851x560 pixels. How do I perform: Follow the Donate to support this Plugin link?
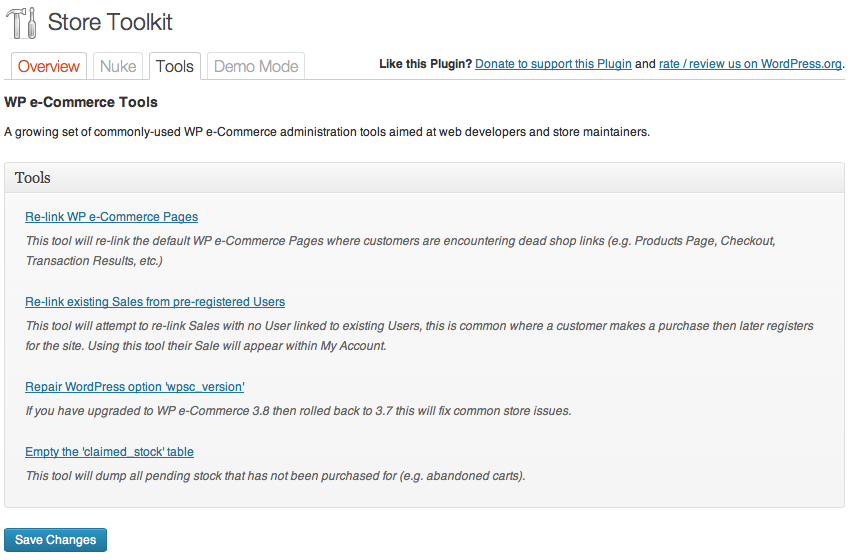tap(553, 64)
